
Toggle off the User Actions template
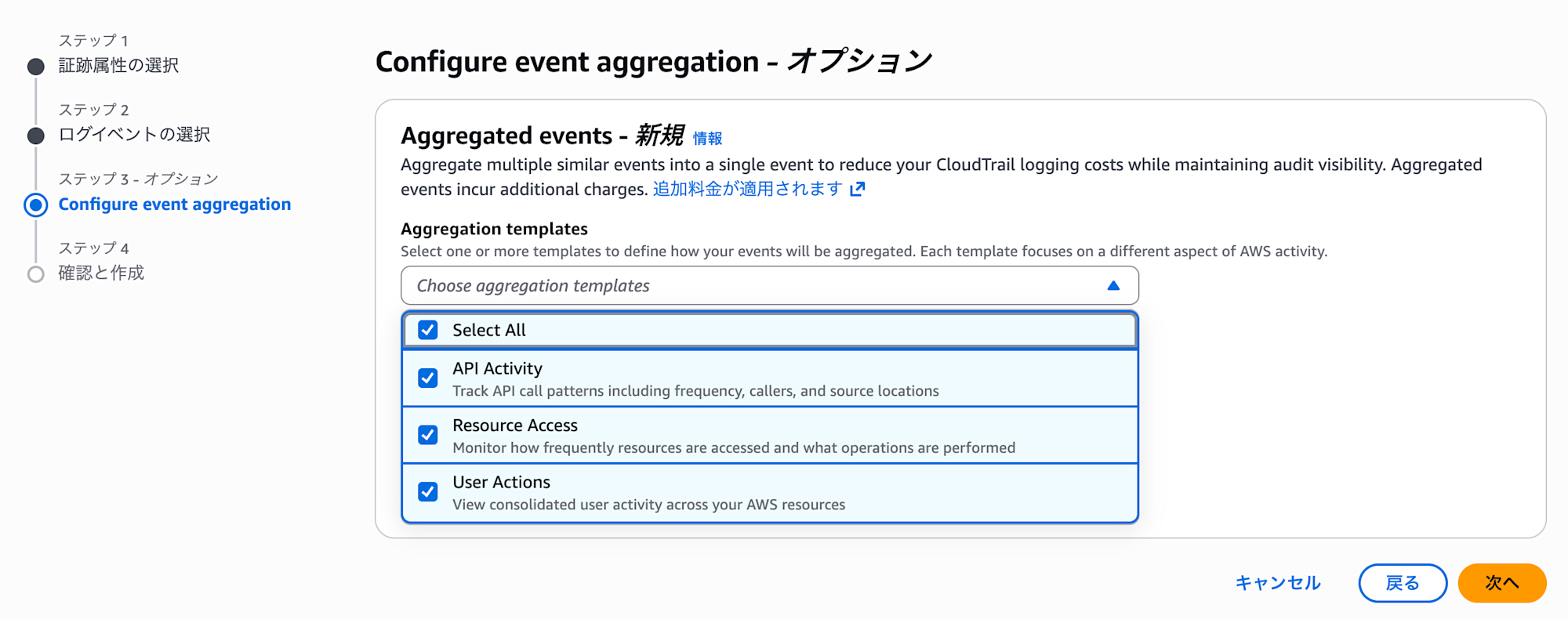click(x=427, y=491)
